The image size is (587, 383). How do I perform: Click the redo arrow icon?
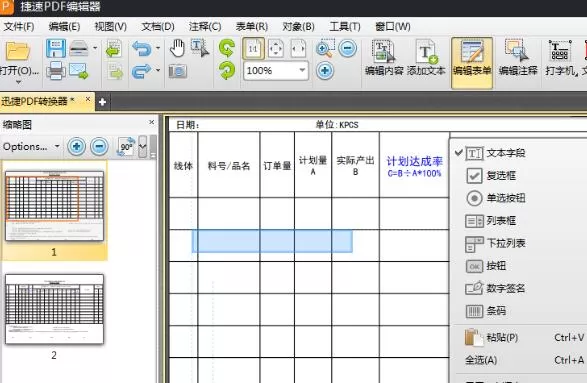coord(142,71)
